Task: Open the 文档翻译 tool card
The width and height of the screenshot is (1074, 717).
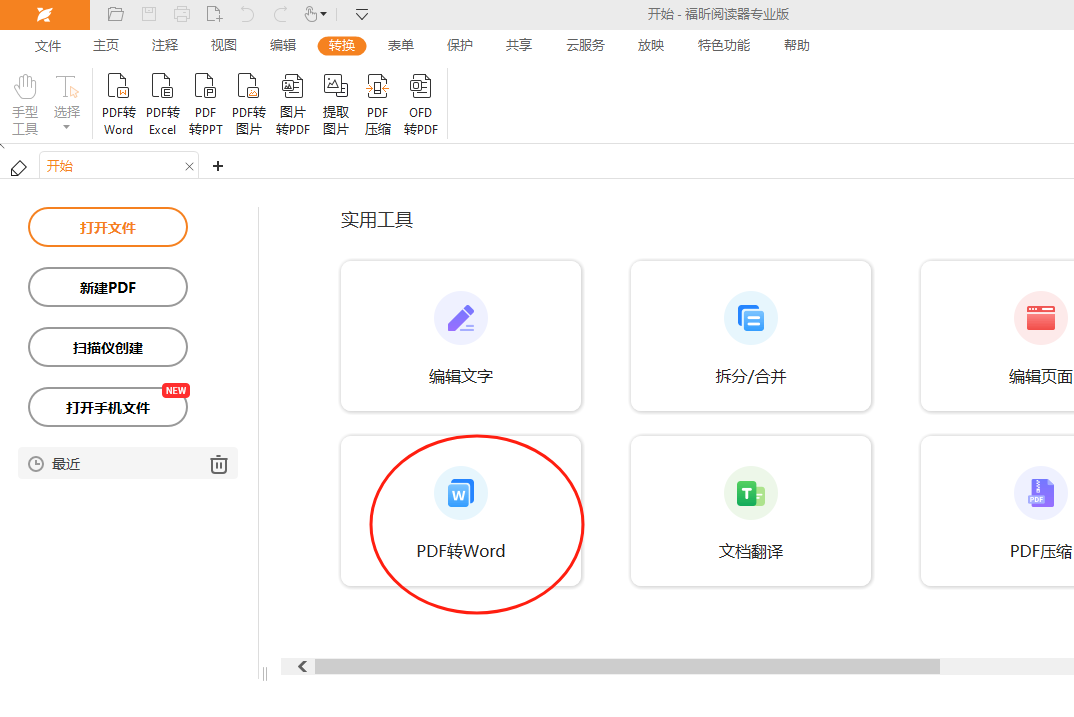Action: coord(751,511)
